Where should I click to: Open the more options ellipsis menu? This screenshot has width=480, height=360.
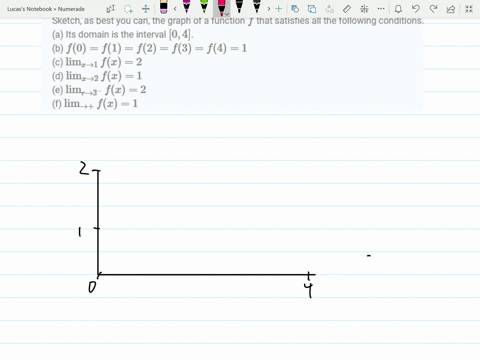[x=381, y=9]
